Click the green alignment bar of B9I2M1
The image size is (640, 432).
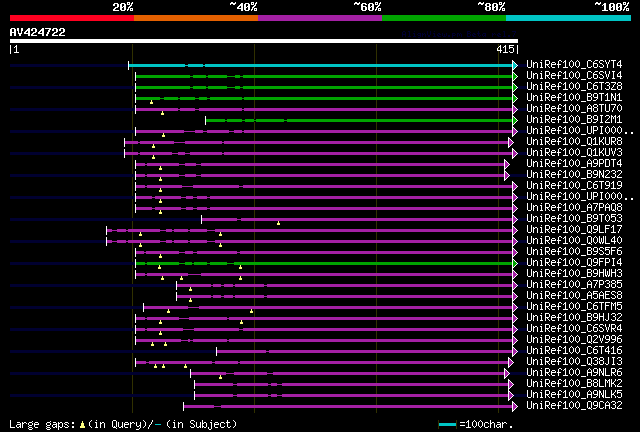[x=360, y=120]
